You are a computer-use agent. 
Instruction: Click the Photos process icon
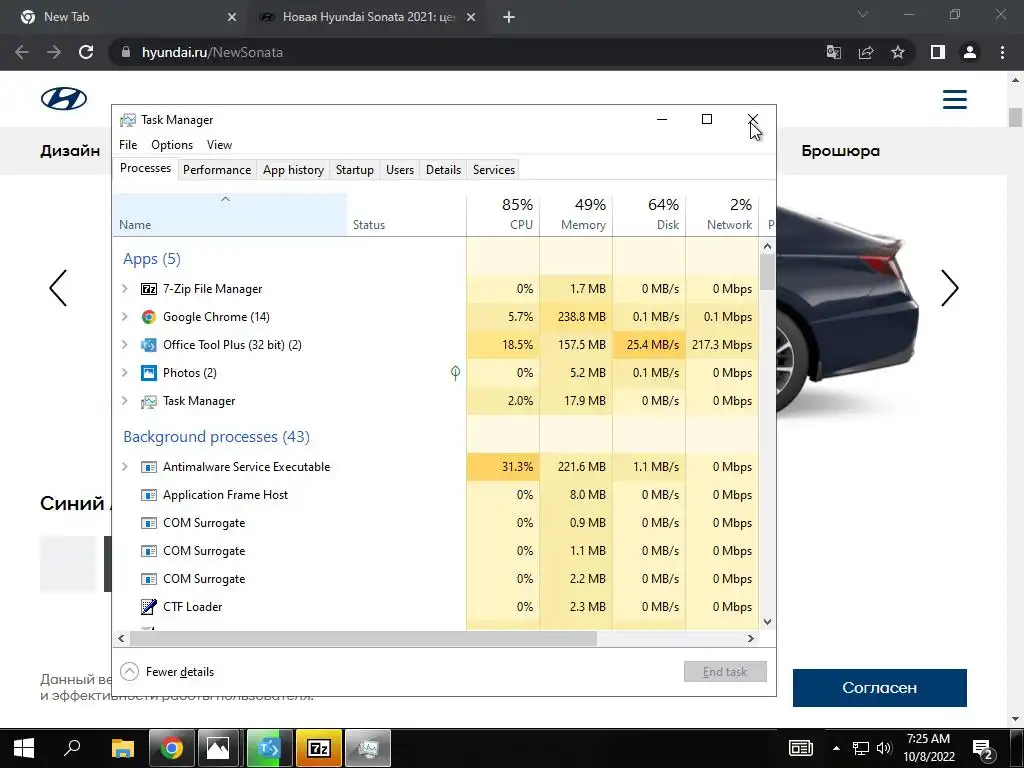(x=149, y=373)
